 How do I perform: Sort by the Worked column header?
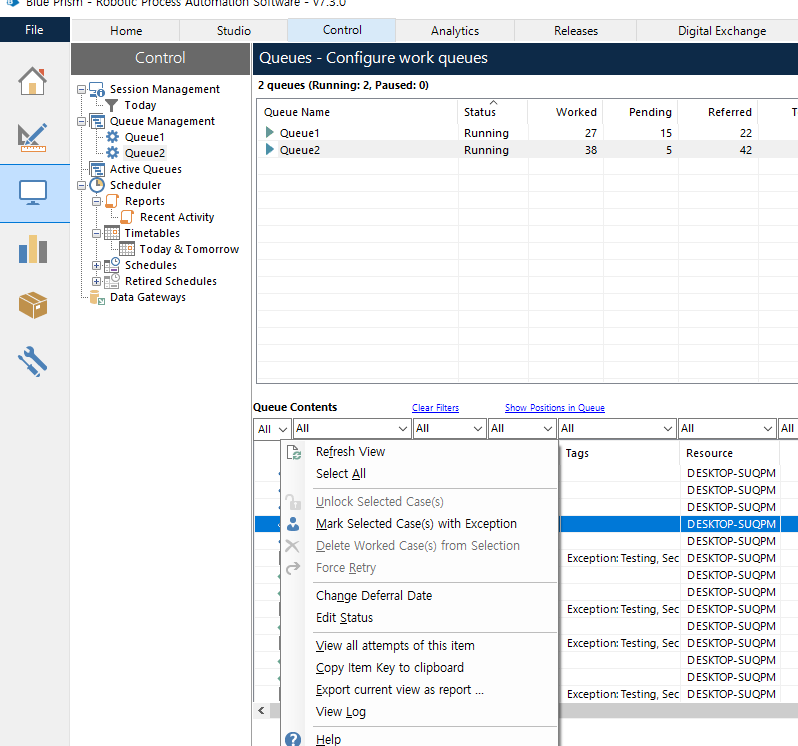point(565,112)
